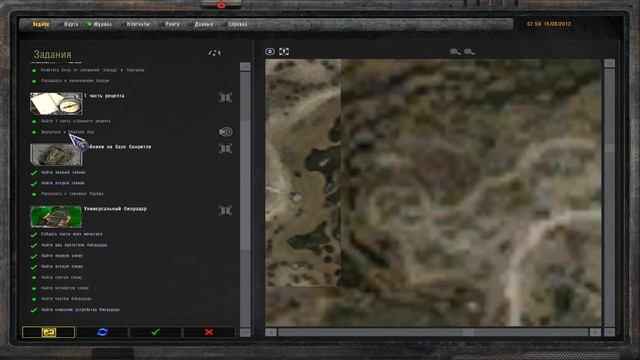This screenshot has width=640, height=360.
Task: Zoom out the map with magnifier minus
Action: pyautogui.click(x=469, y=52)
